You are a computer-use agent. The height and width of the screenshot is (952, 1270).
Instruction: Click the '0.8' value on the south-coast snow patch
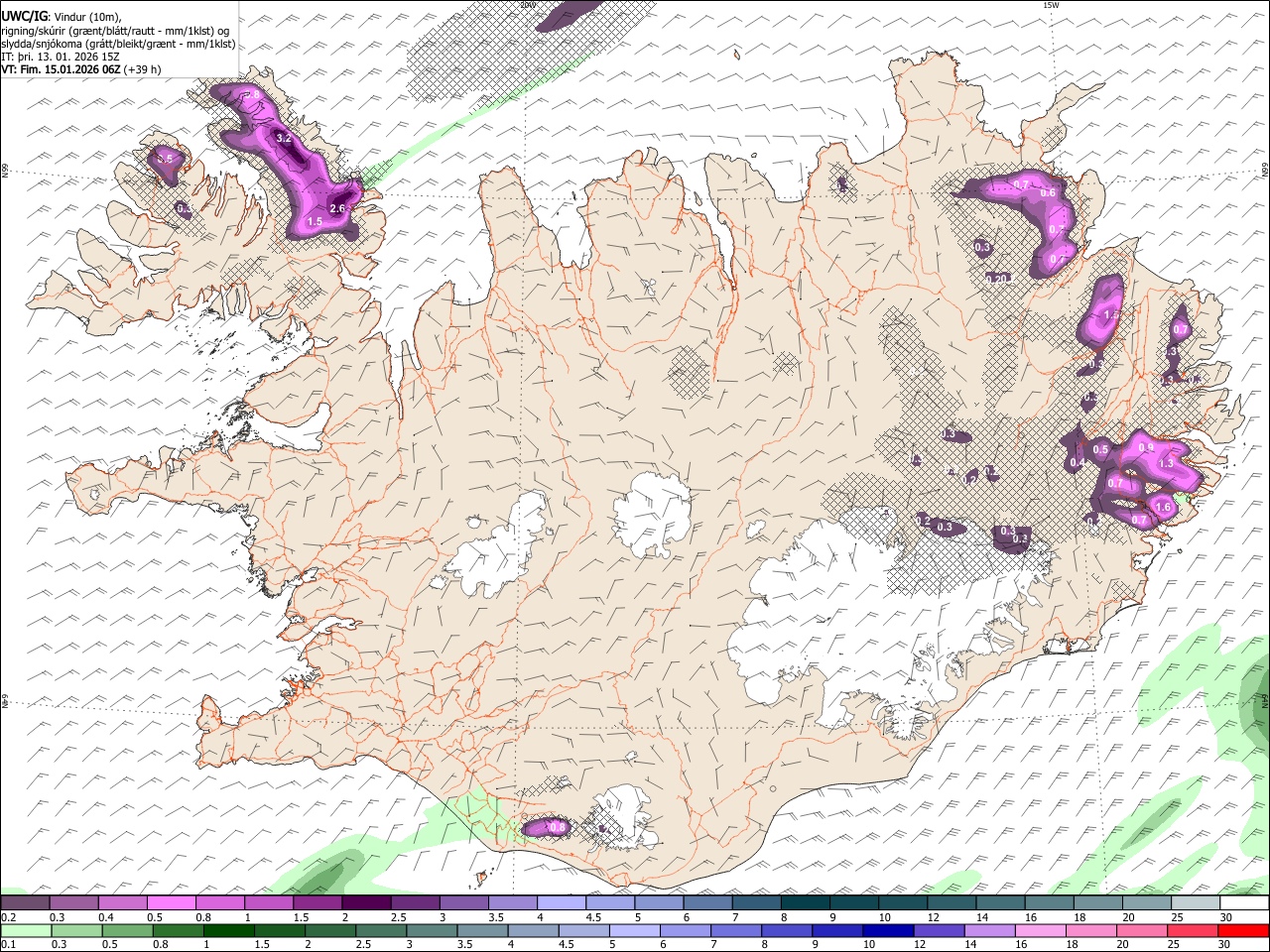(558, 827)
